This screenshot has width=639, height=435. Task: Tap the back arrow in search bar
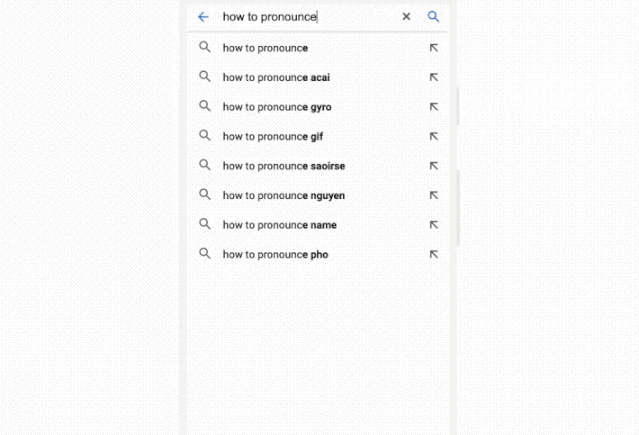[204, 17]
